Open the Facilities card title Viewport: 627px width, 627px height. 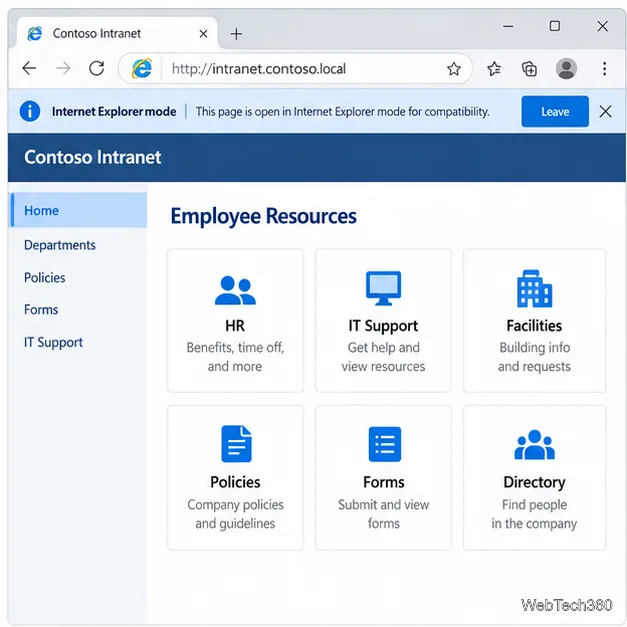pyautogui.click(x=534, y=325)
